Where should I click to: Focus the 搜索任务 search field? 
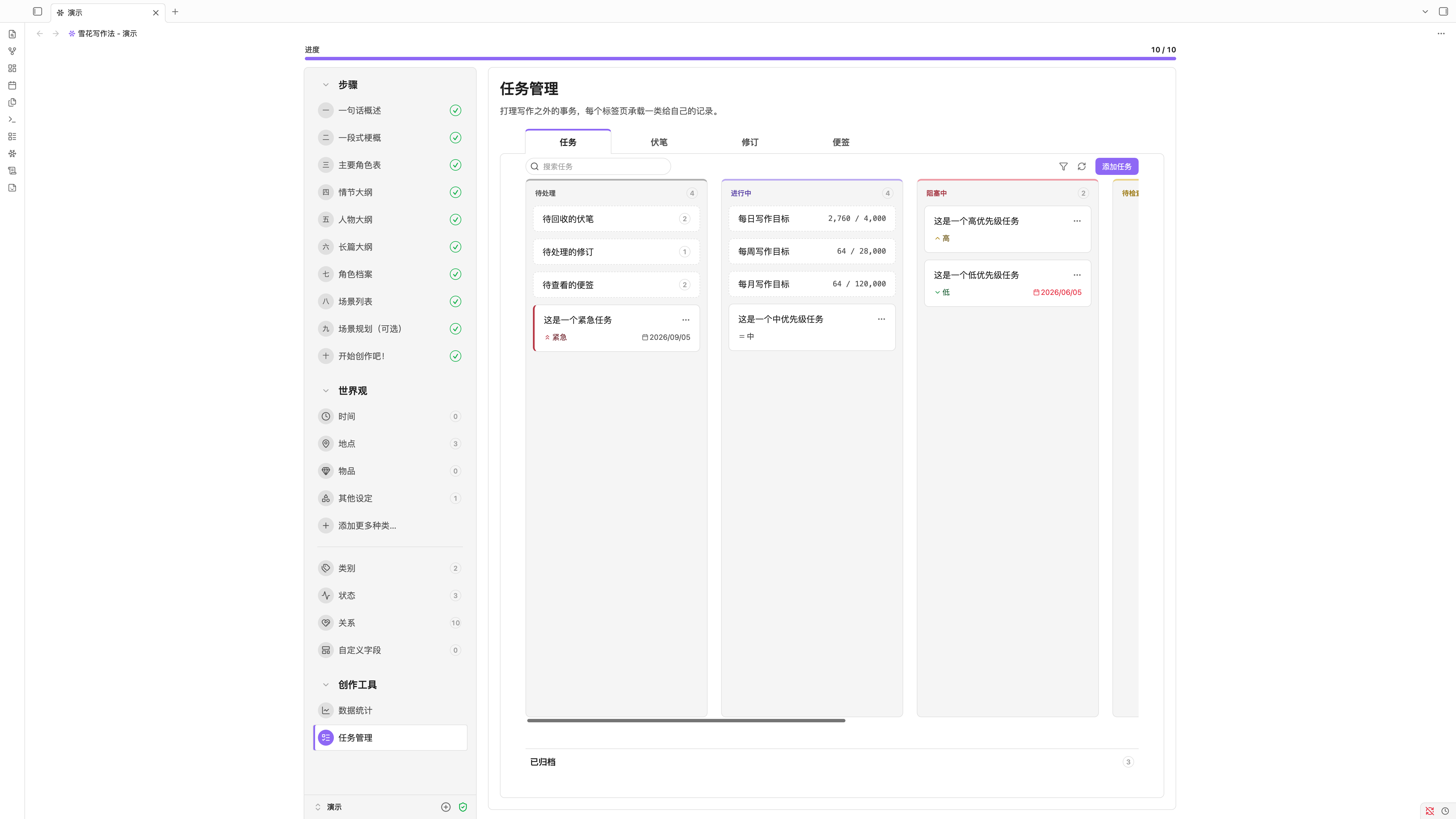[598, 166]
